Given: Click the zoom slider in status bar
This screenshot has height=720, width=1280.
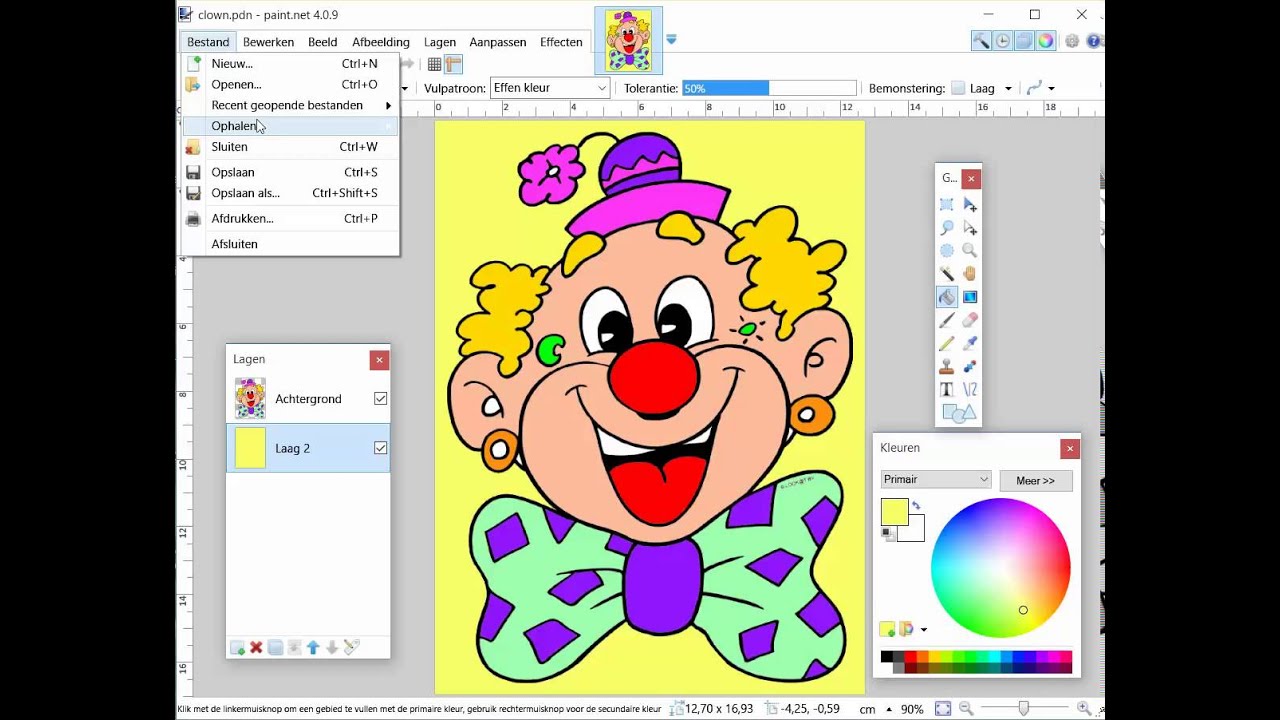Looking at the screenshot, I should pos(1023,708).
